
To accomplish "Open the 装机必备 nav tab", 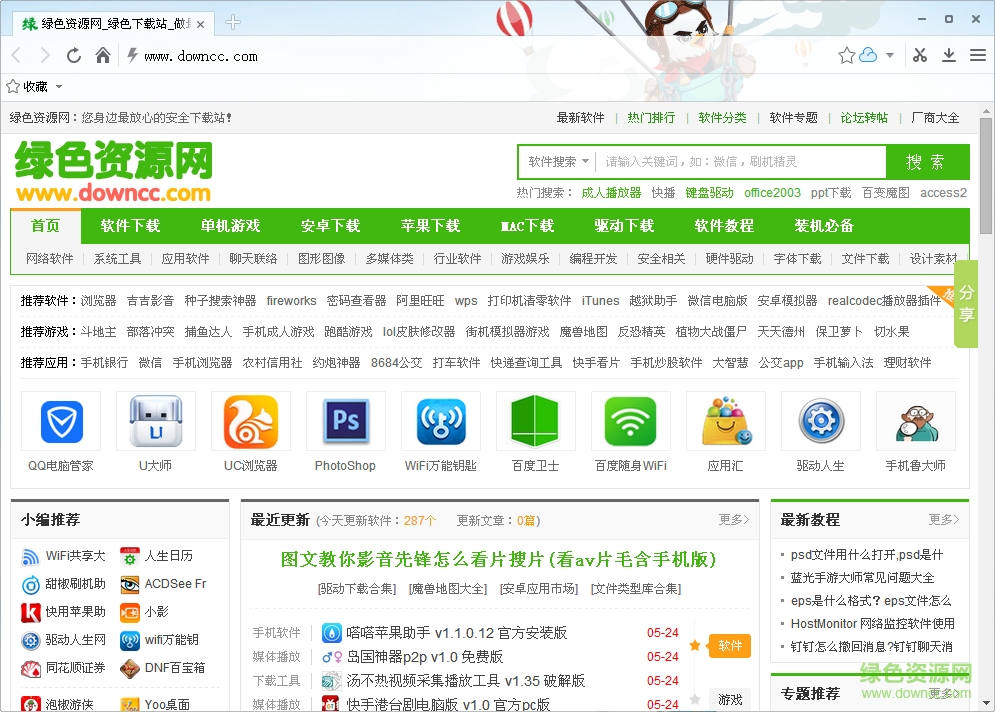I will pos(824,226).
